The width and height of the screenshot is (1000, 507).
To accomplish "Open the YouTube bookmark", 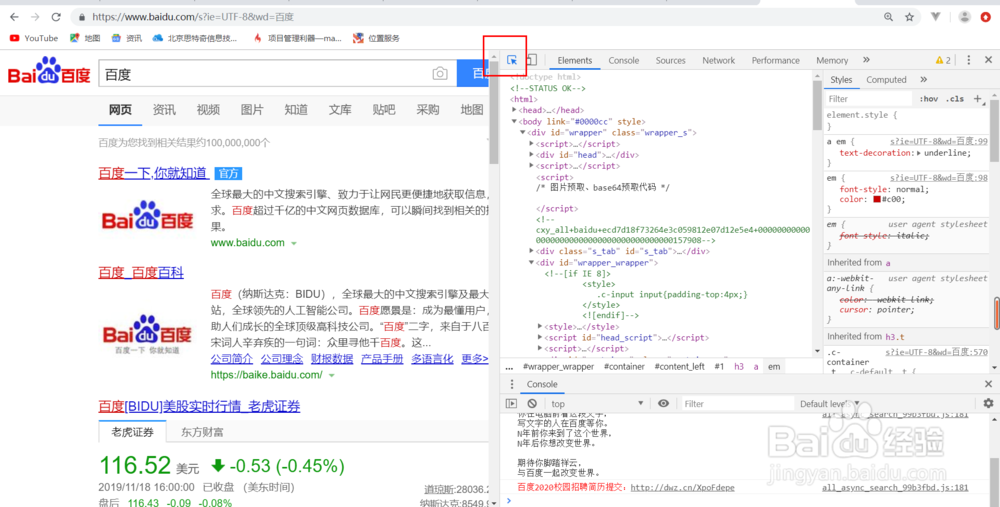I will tap(34, 38).
